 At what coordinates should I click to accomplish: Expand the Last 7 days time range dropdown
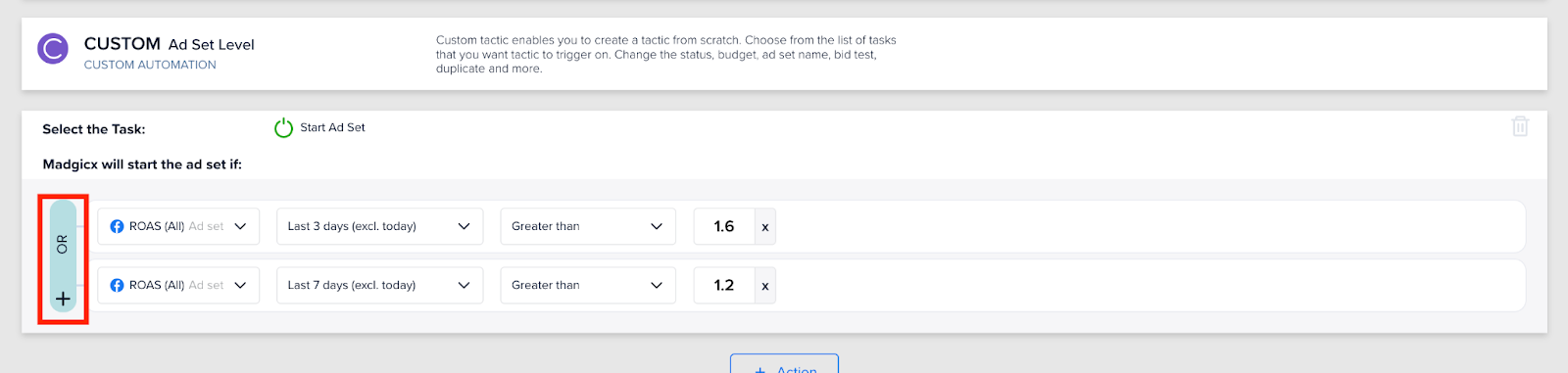point(380,285)
